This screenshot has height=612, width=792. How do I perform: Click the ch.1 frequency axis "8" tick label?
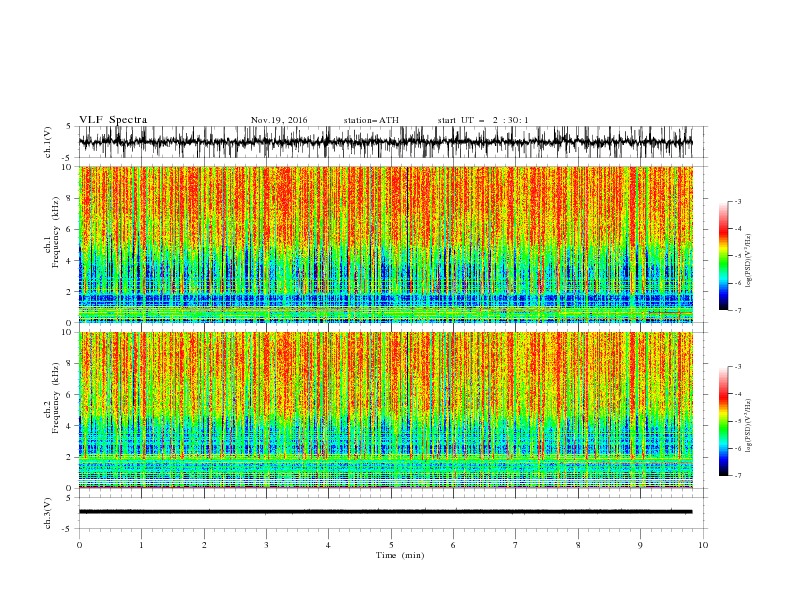[69, 198]
